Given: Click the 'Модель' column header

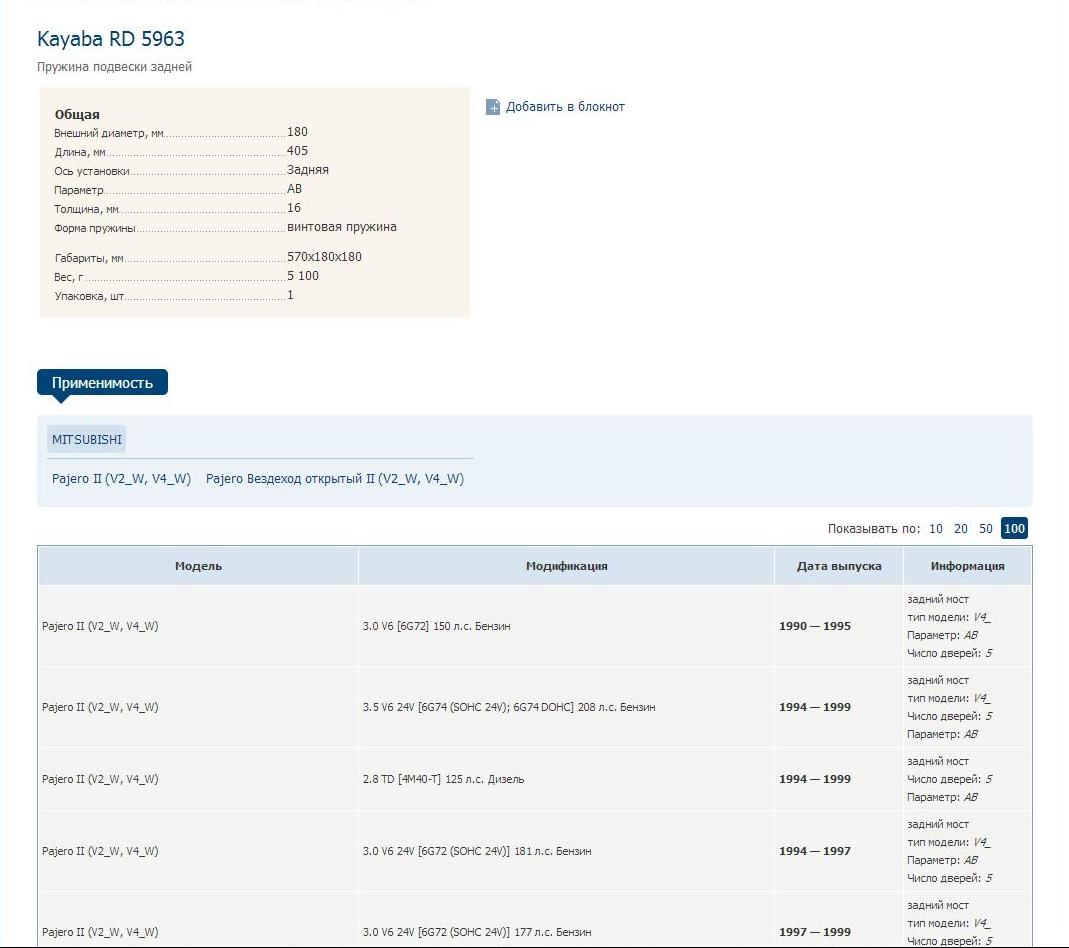Looking at the screenshot, I should click(198, 566).
